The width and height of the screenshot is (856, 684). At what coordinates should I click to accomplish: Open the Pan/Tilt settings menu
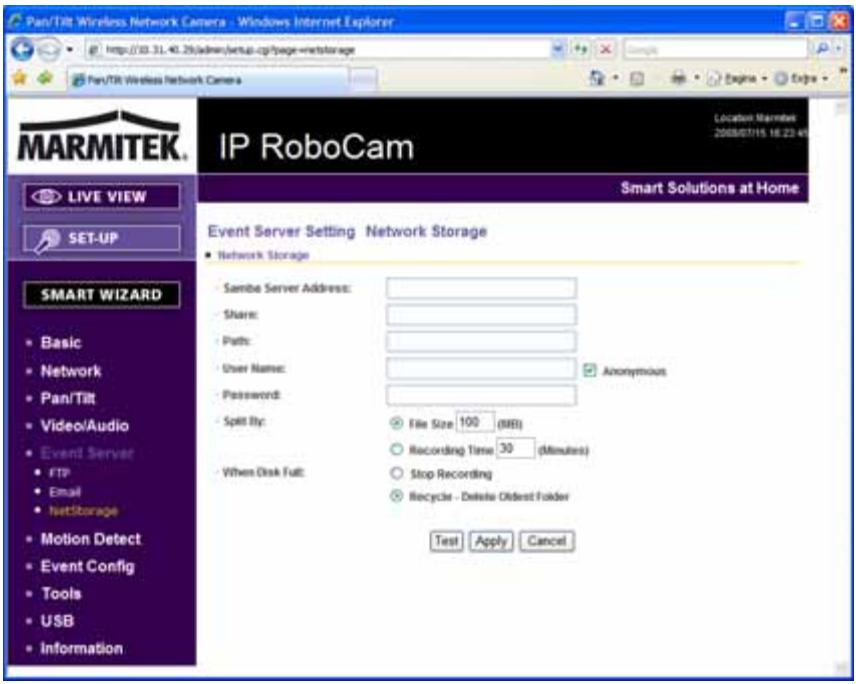click(x=68, y=398)
